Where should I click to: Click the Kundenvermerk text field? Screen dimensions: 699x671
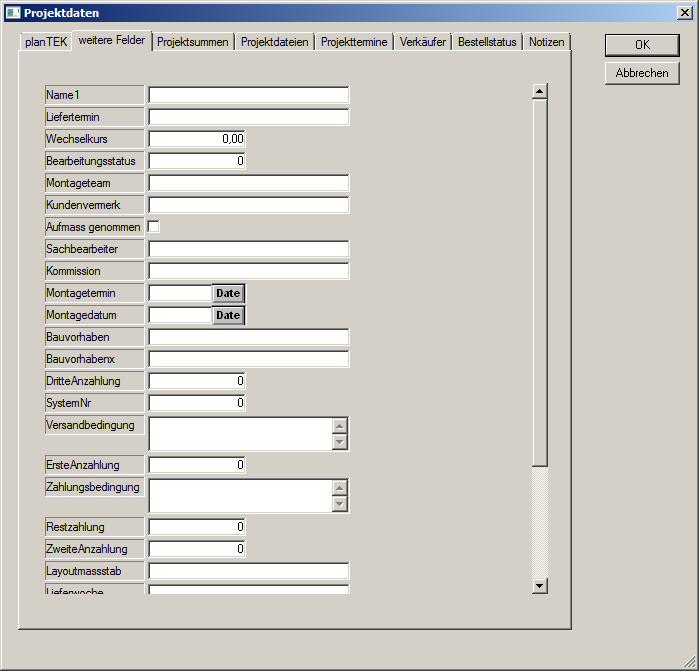[x=248, y=205]
